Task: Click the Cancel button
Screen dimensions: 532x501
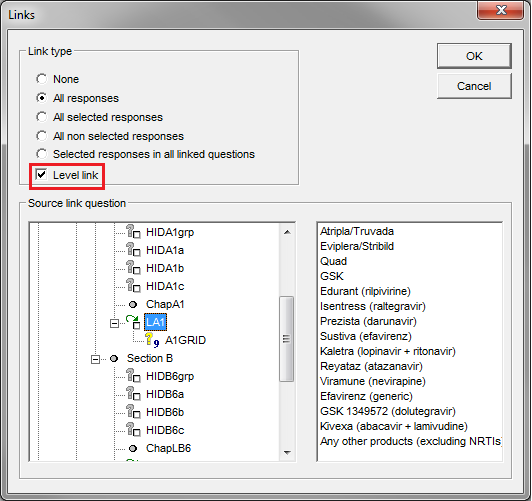Action: pos(474,86)
